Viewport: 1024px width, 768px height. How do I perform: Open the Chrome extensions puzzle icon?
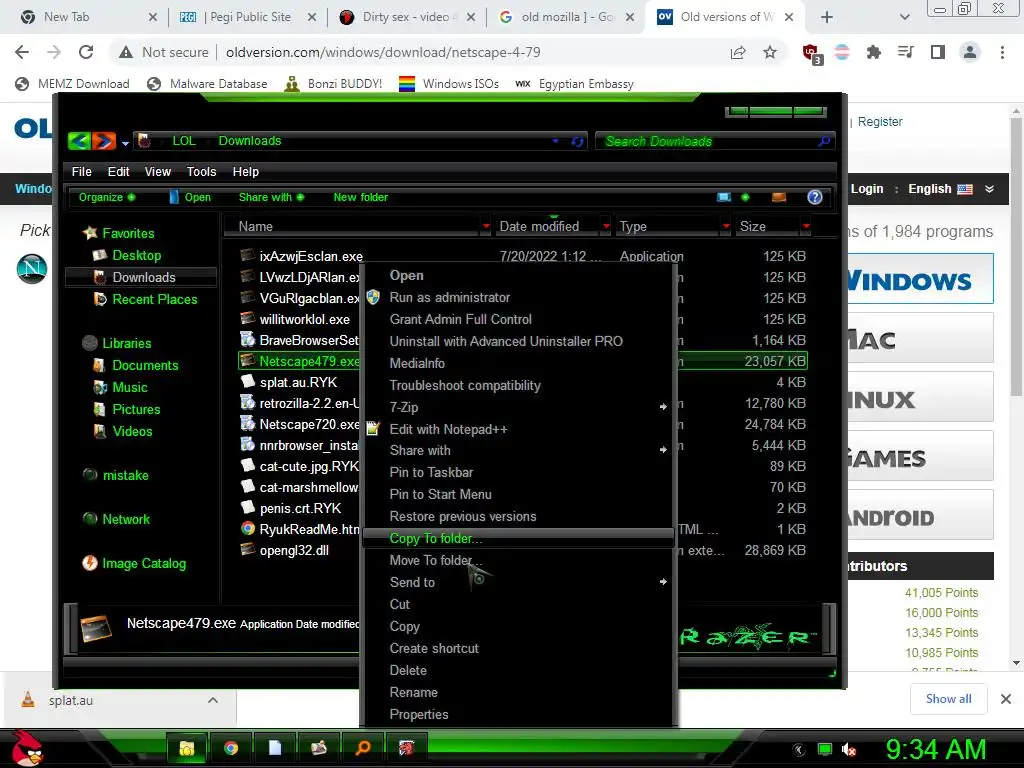click(x=873, y=52)
